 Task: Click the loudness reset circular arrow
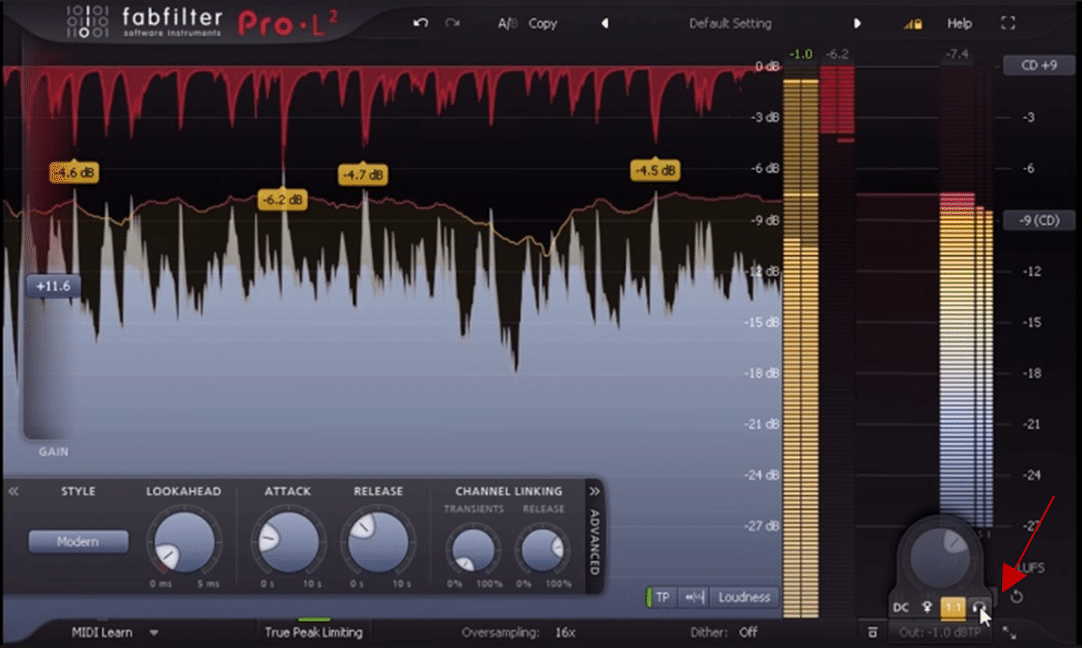click(x=1016, y=597)
